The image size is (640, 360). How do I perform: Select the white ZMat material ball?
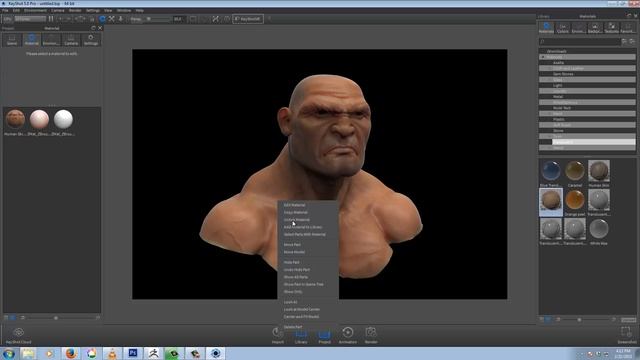point(63,119)
